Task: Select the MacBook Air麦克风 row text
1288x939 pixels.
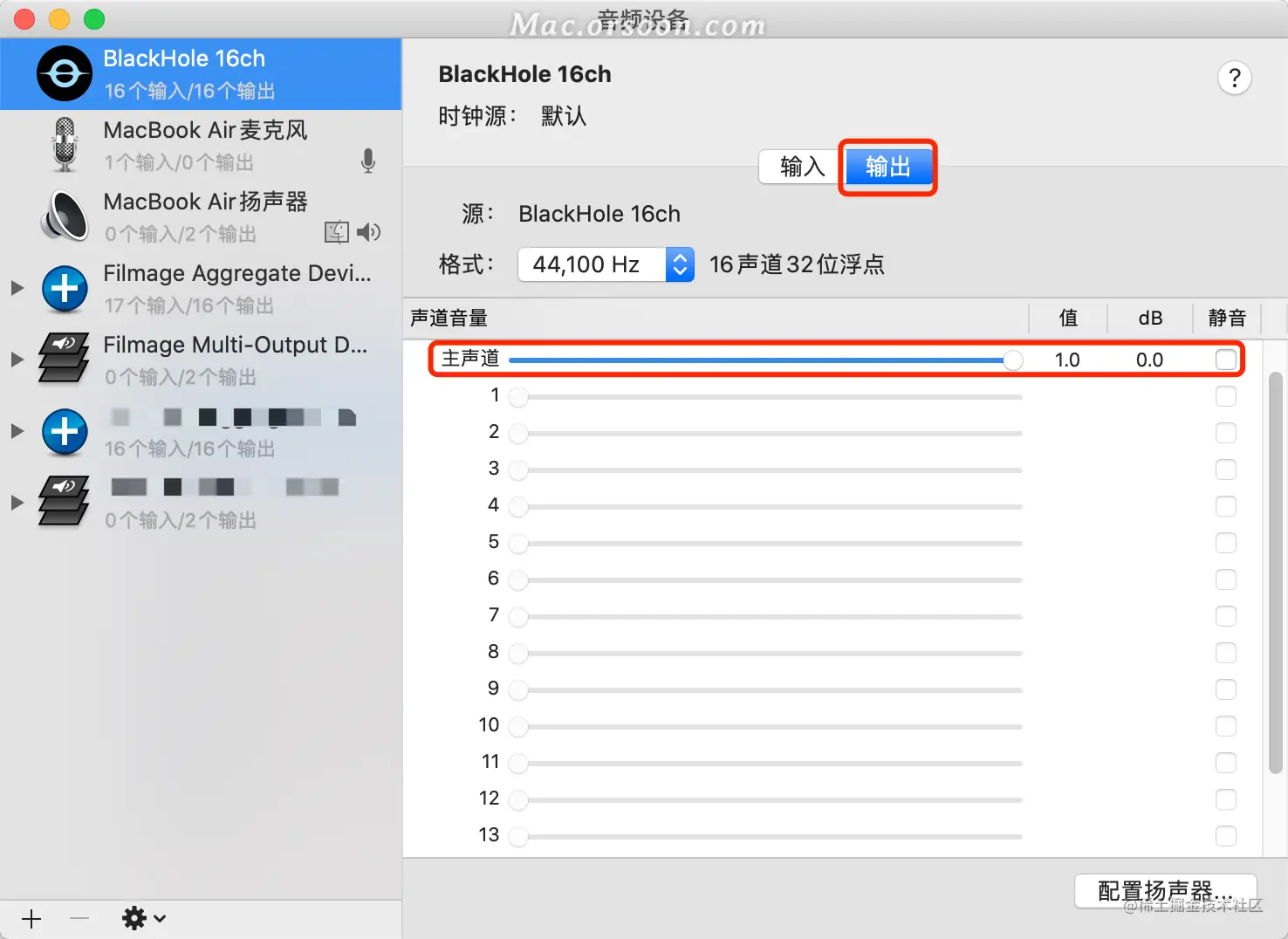Action: pos(206,130)
